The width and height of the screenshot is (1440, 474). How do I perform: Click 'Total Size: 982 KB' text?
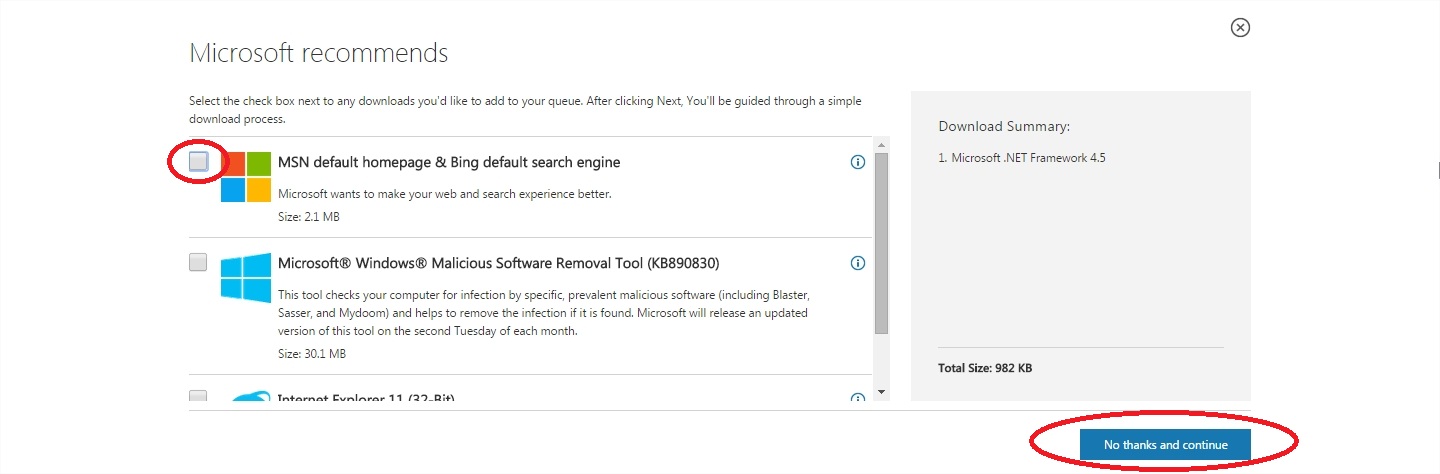click(x=985, y=368)
